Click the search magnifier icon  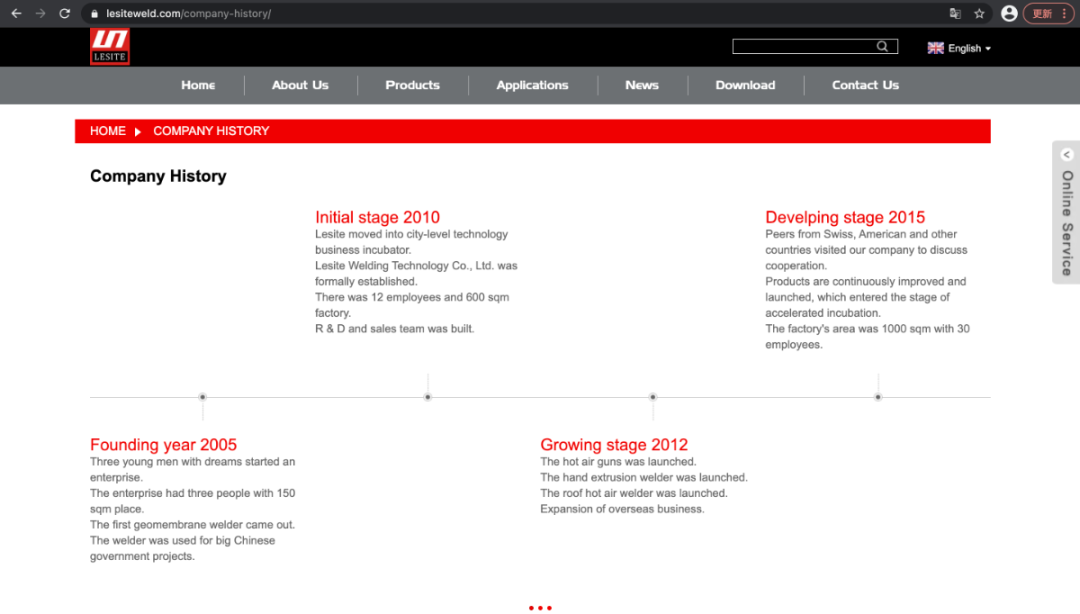pos(882,46)
